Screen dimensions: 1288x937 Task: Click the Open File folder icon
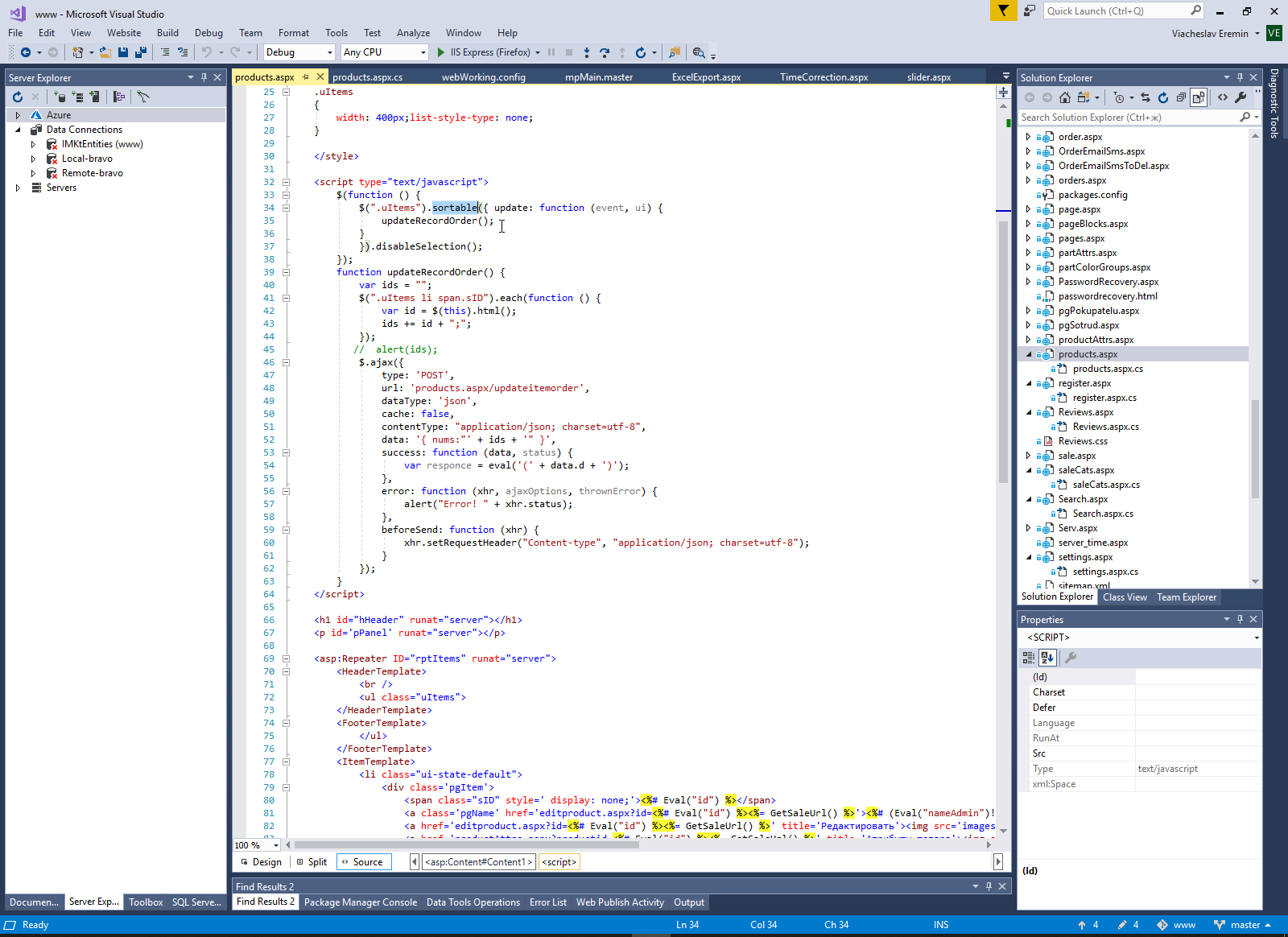pyautogui.click(x=105, y=52)
